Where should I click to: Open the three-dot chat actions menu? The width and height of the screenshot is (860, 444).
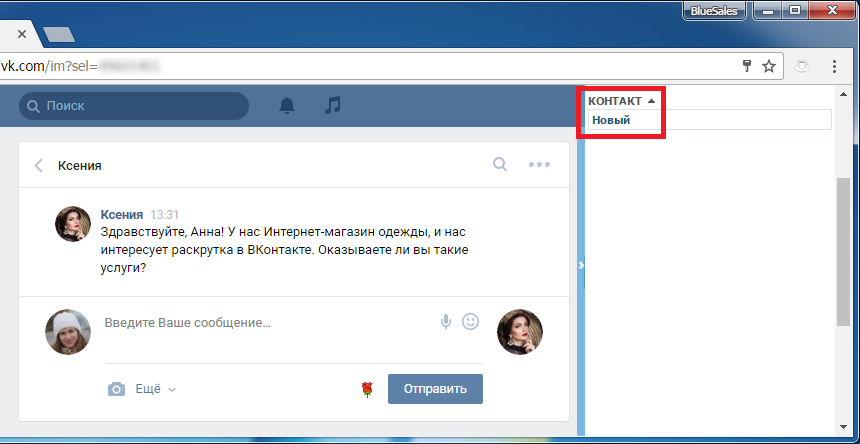(x=540, y=165)
